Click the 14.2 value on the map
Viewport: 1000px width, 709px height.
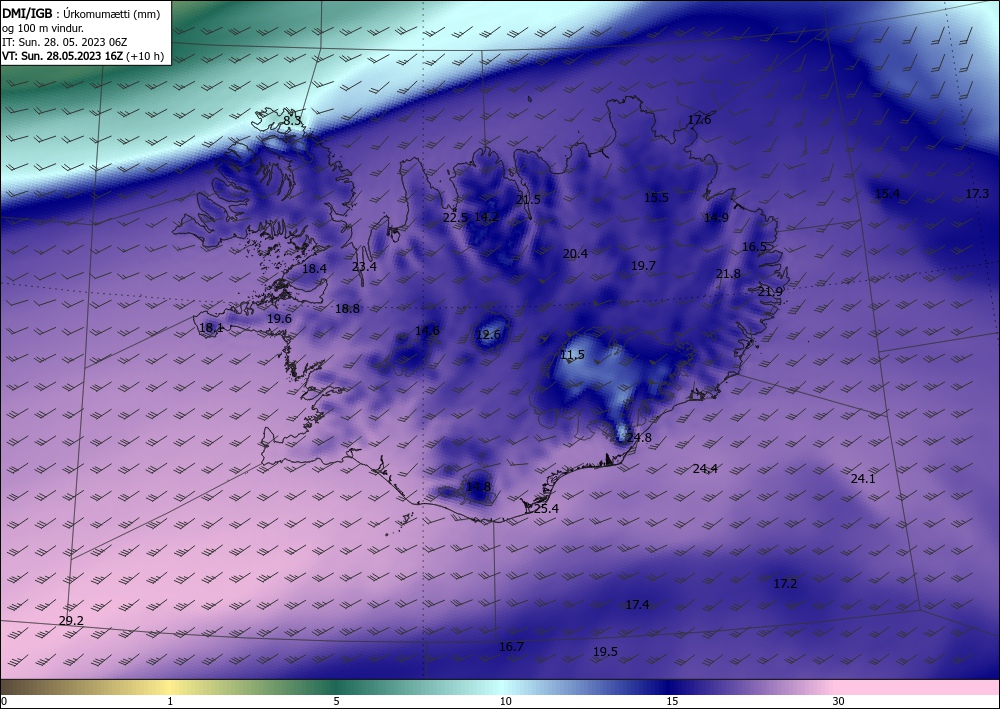[486, 217]
